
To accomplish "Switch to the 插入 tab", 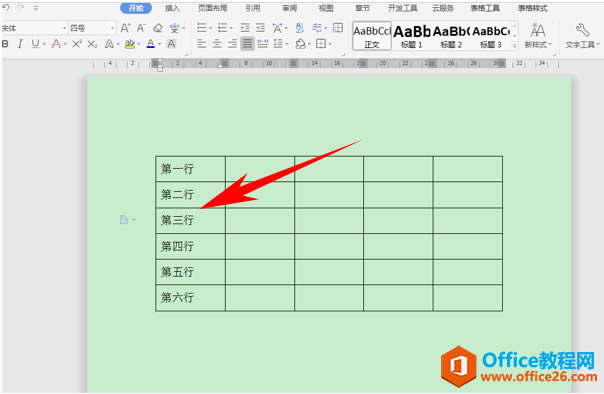I will coord(172,8).
